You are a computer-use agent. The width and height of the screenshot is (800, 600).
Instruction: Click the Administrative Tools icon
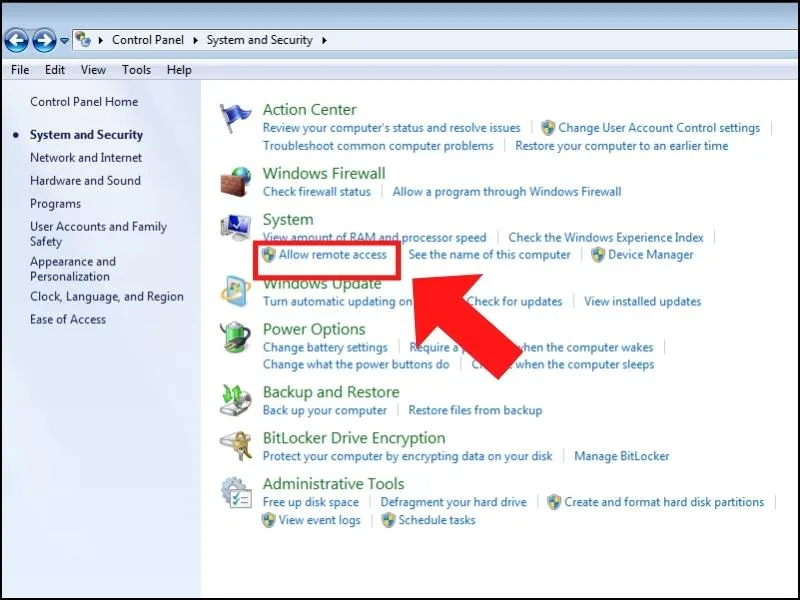[236, 493]
